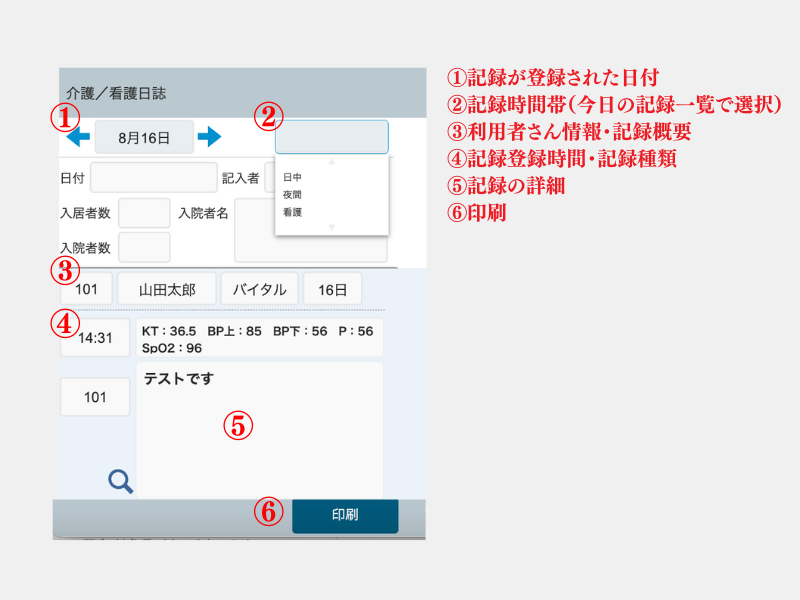Viewport: 800px width, 600px height.
Task: Select 夜間 from the dropdown list
Action: click(293, 195)
